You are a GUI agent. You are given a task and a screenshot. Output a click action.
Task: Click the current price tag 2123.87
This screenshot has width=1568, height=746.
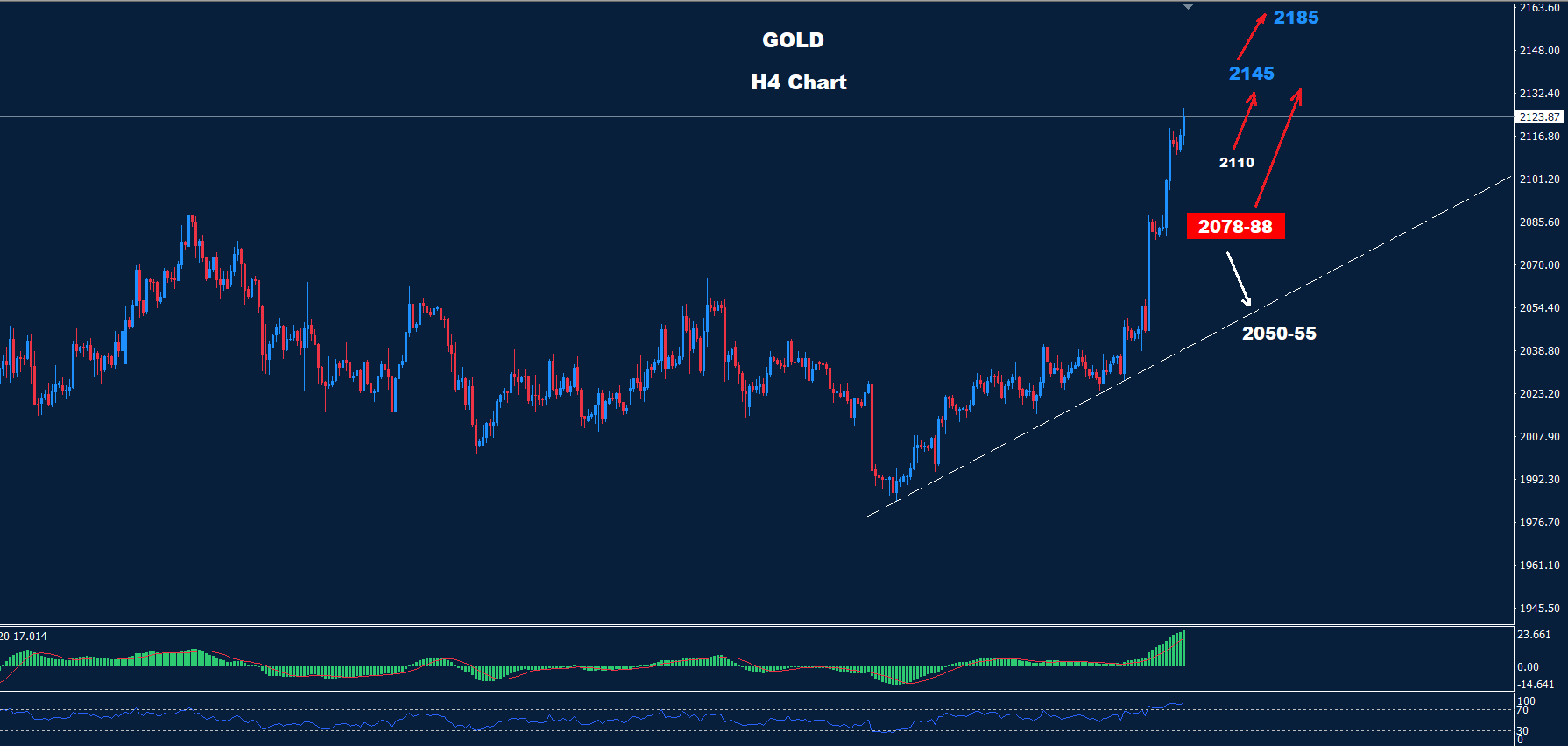(x=1539, y=116)
